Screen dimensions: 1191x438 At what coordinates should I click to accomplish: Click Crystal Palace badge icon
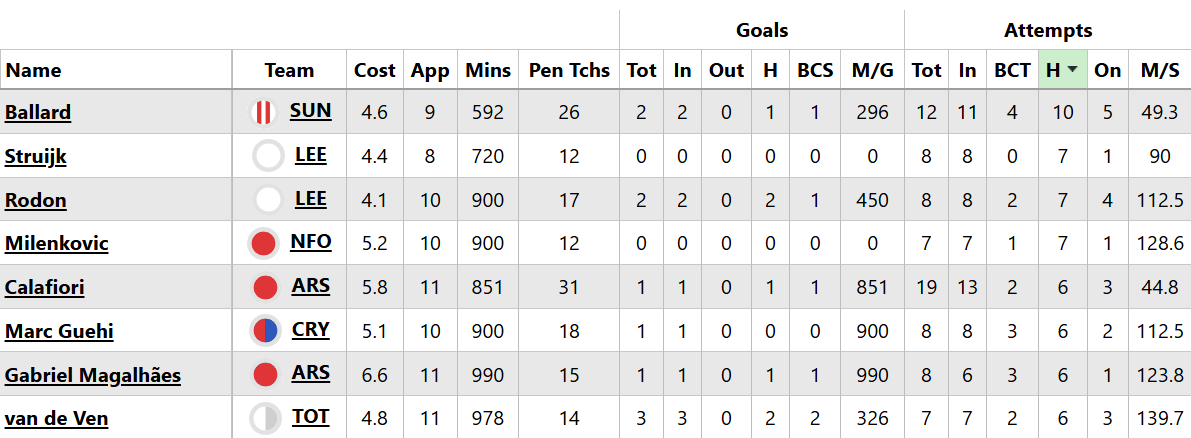(x=265, y=331)
